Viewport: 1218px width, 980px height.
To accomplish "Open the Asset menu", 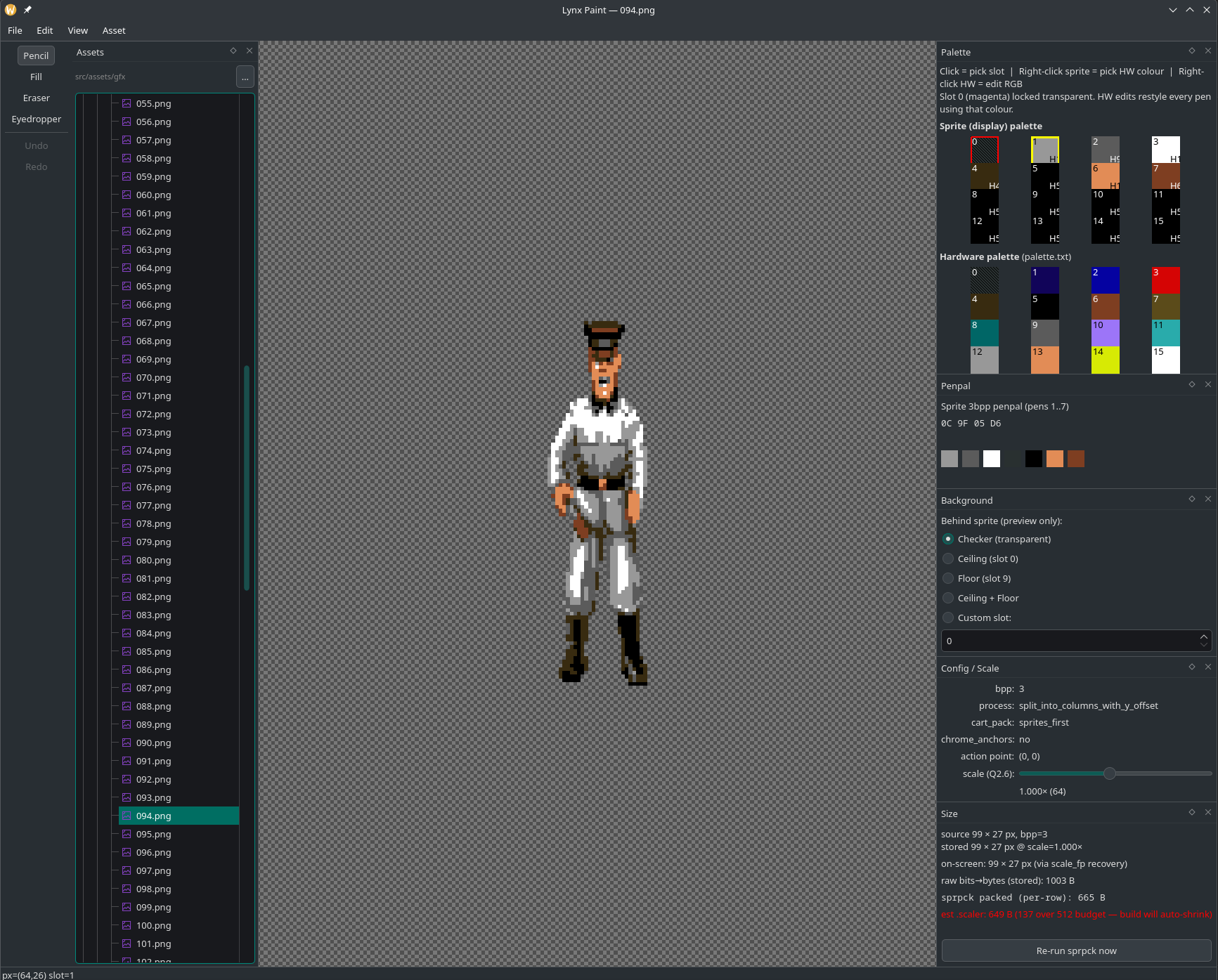I will pyautogui.click(x=114, y=30).
